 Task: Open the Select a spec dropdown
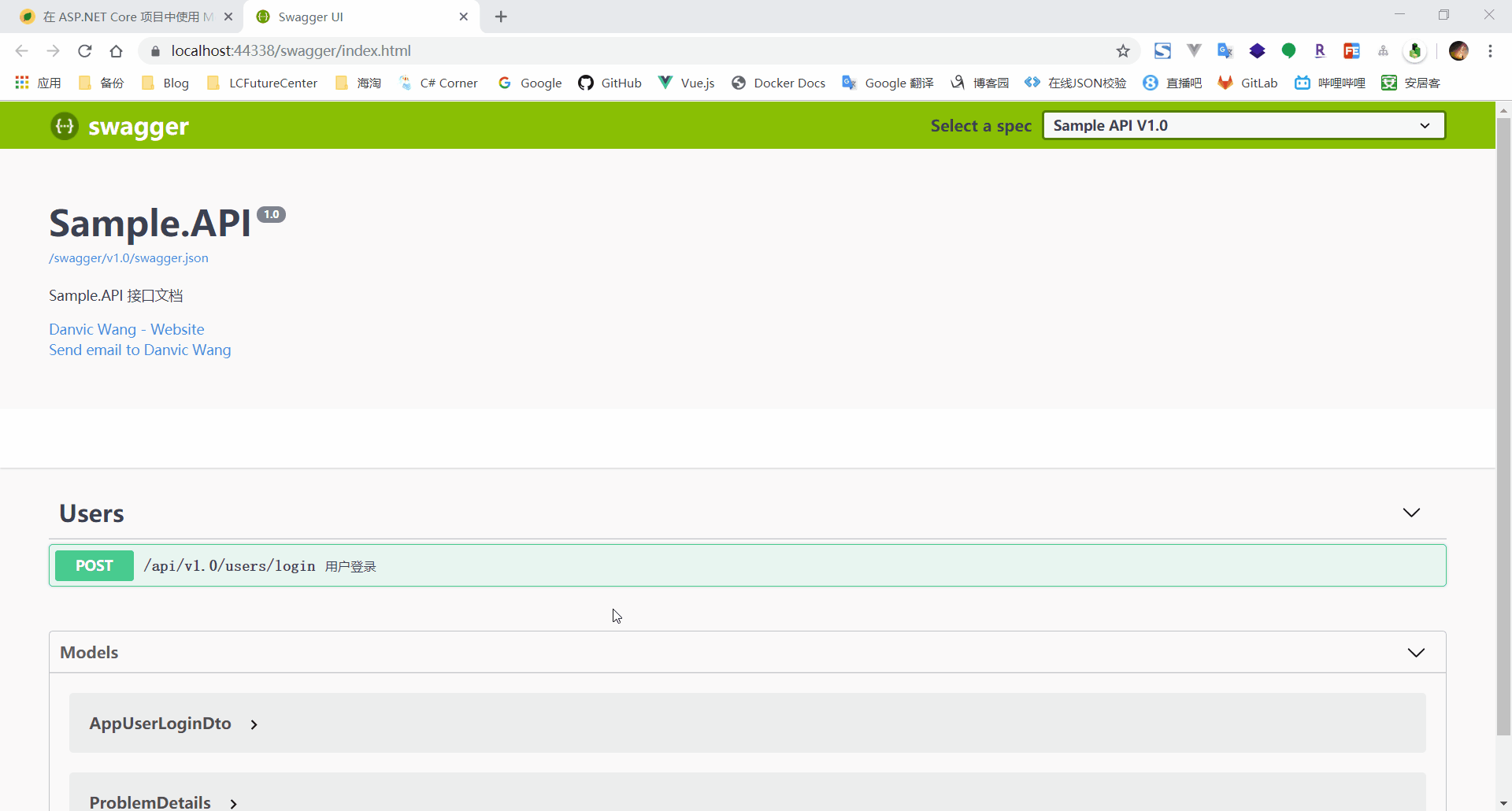pyautogui.click(x=1244, y=125)
